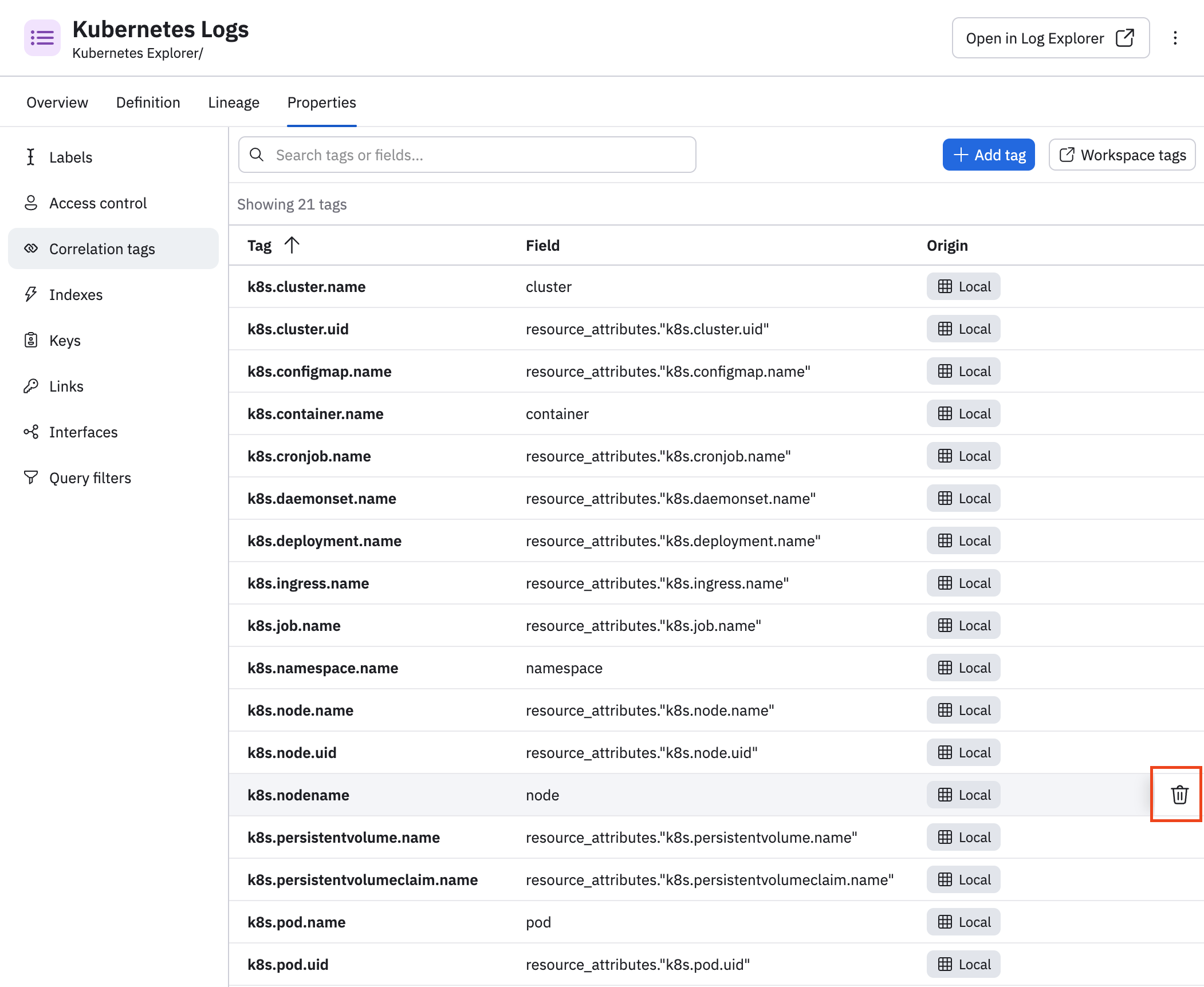Click the external link icon in Open in Log Explorer
Viewport: 1204px width, 987px height.
(1124, 38)
